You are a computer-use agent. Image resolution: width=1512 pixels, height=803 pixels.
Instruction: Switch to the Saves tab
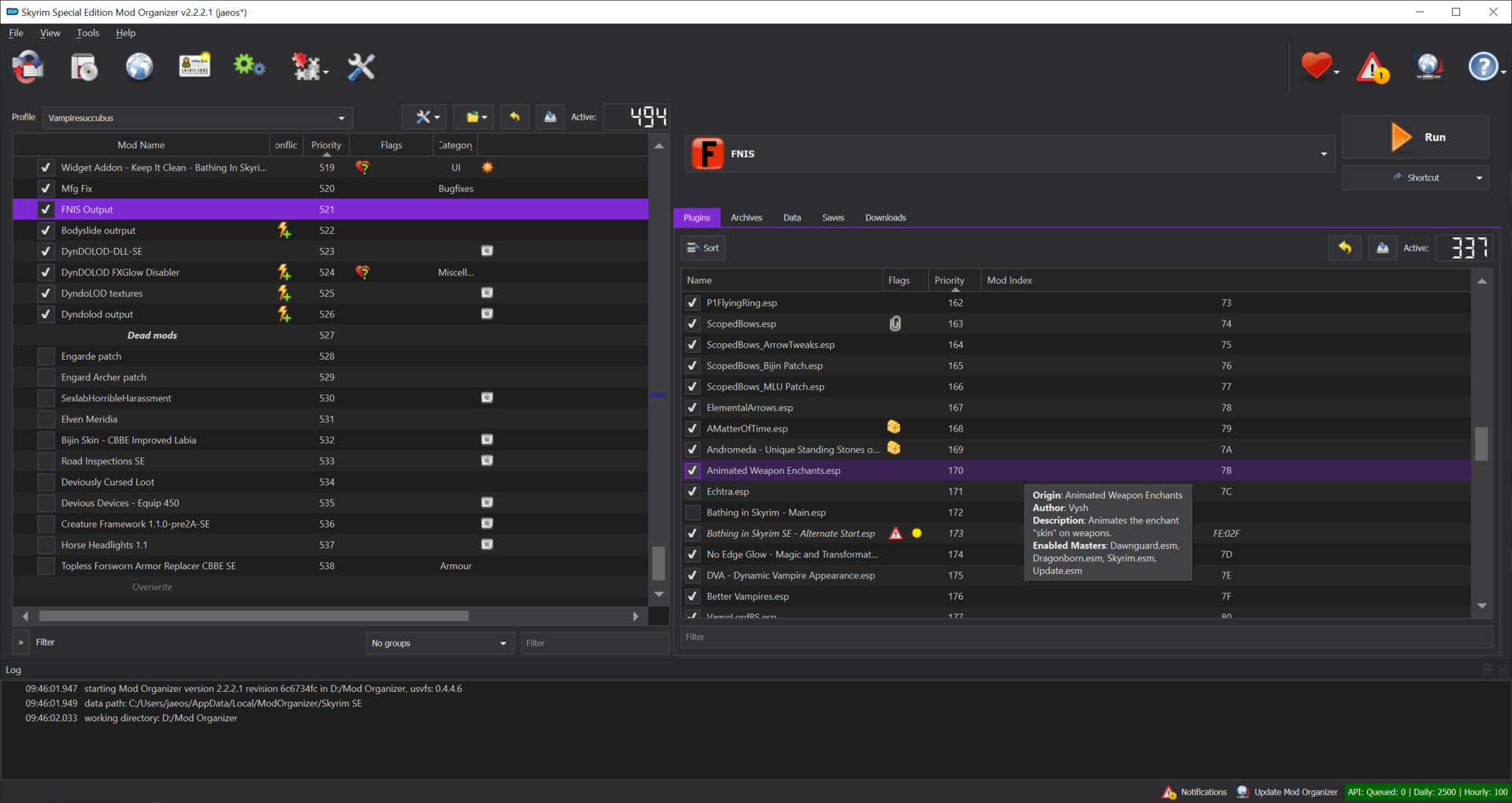(x=832, y=217)
